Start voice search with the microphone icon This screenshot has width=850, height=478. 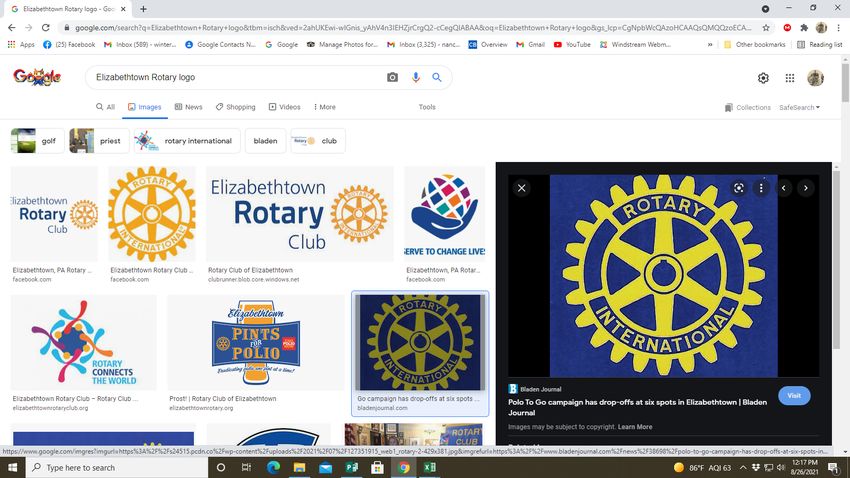click(x=416, y=77)
